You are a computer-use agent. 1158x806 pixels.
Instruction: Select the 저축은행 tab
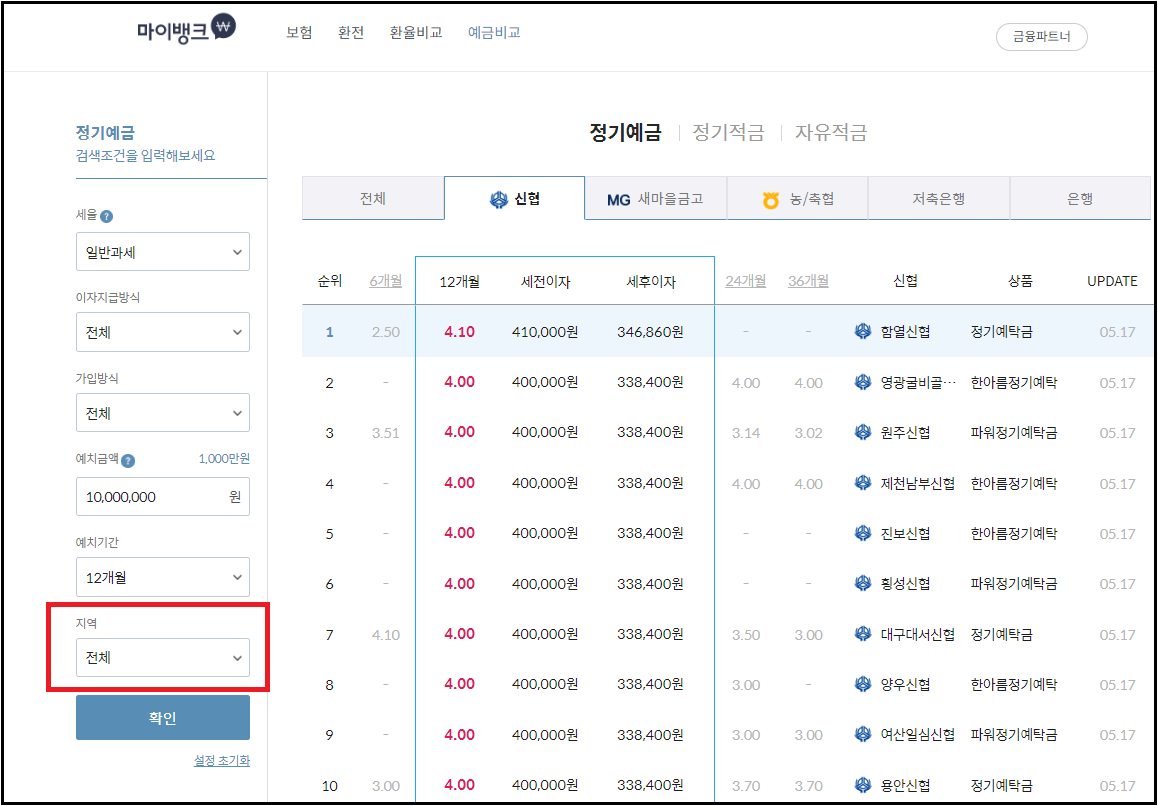tap(938, 198)
